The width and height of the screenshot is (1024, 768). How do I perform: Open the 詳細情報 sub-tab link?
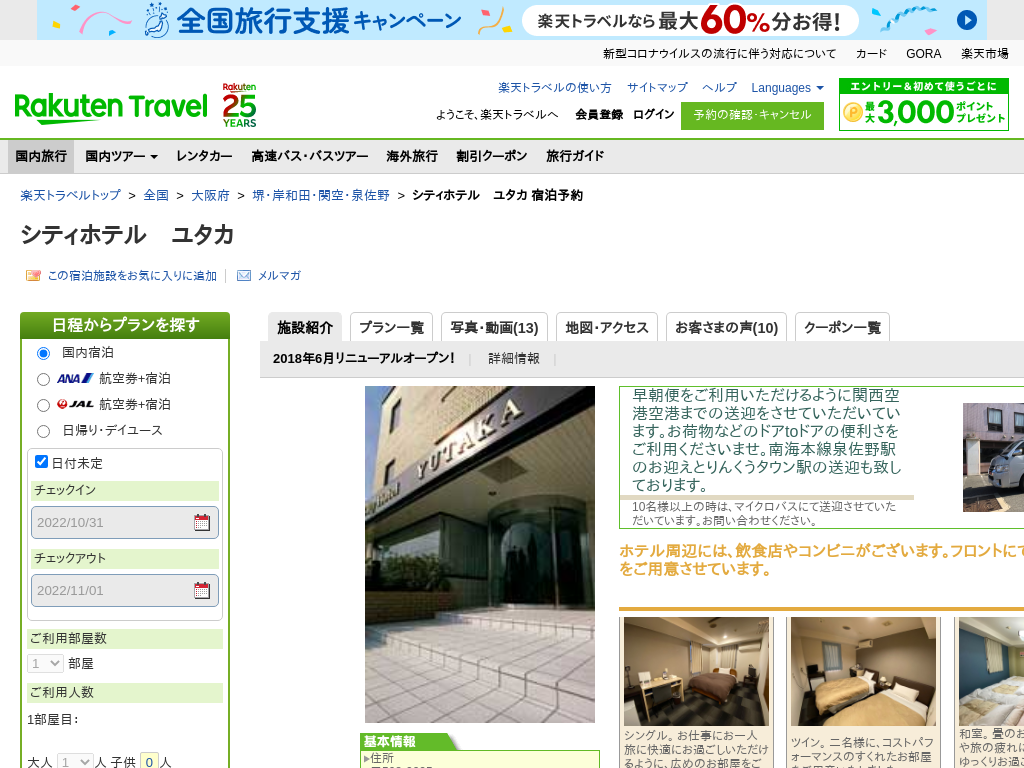[514, 359]
